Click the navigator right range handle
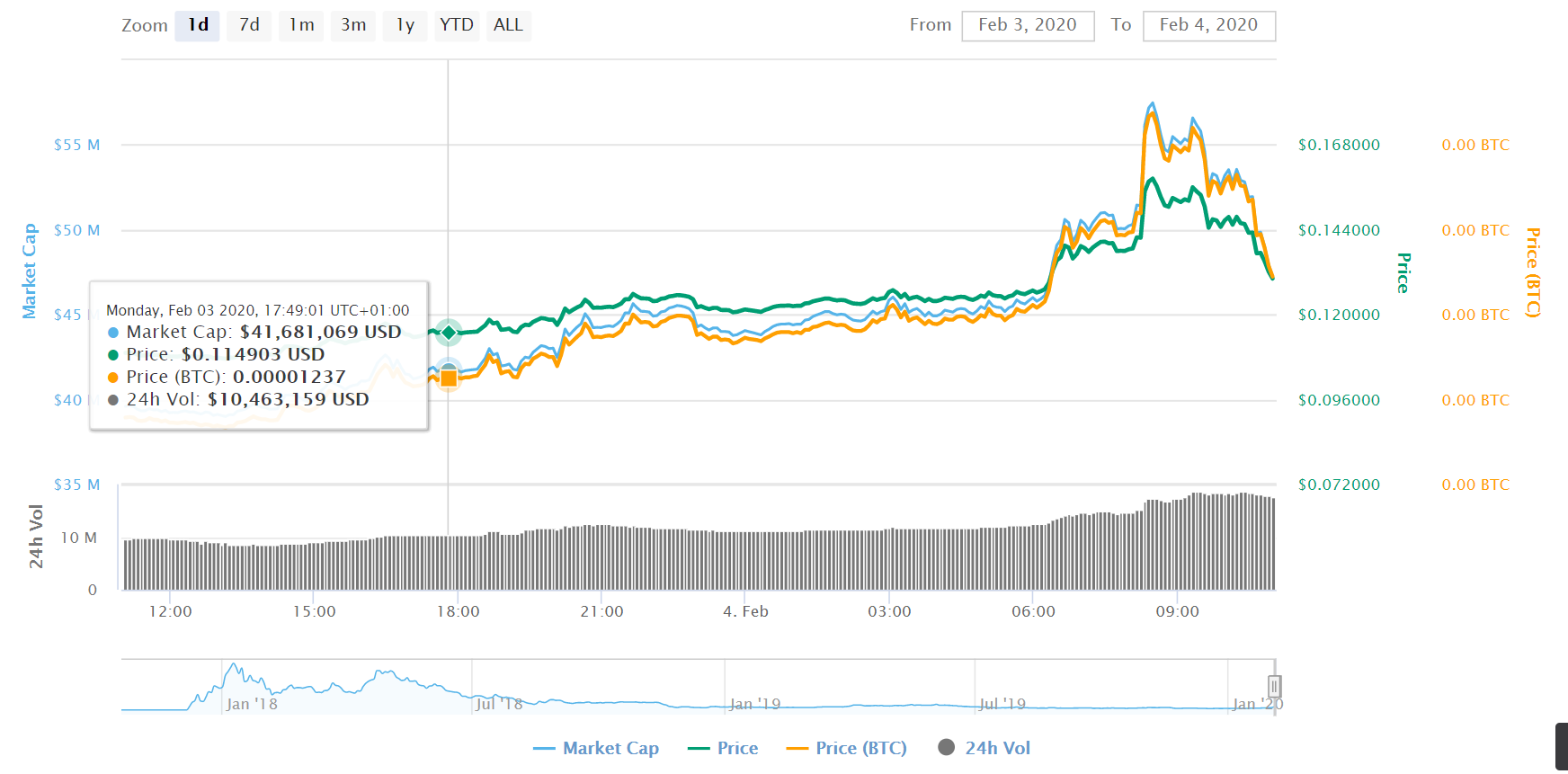This screenshot has height=774, width=1568. click(x=1274, y=687)
